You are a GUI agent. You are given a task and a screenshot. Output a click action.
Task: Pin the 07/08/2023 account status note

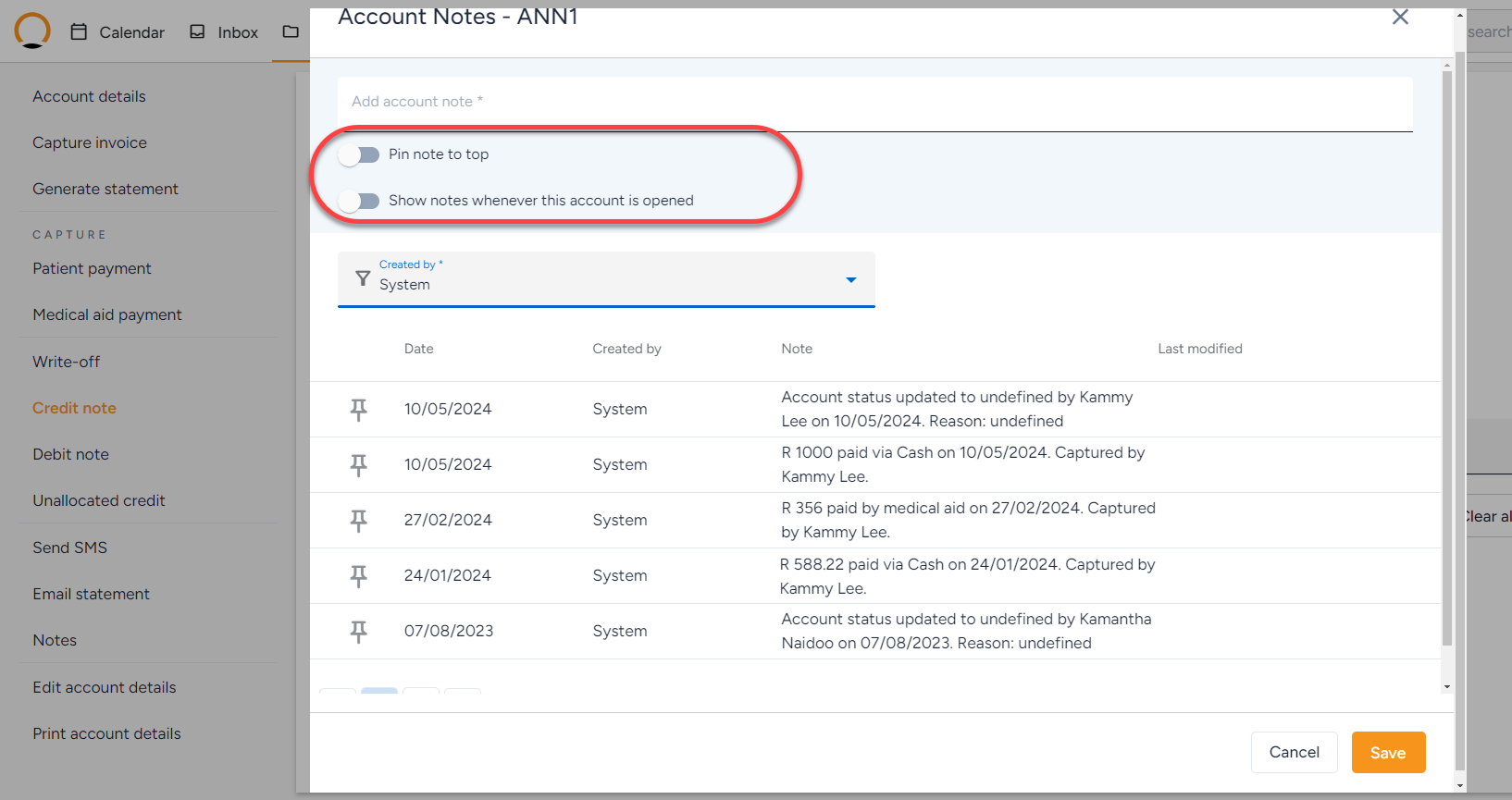[x=358, y=632]
